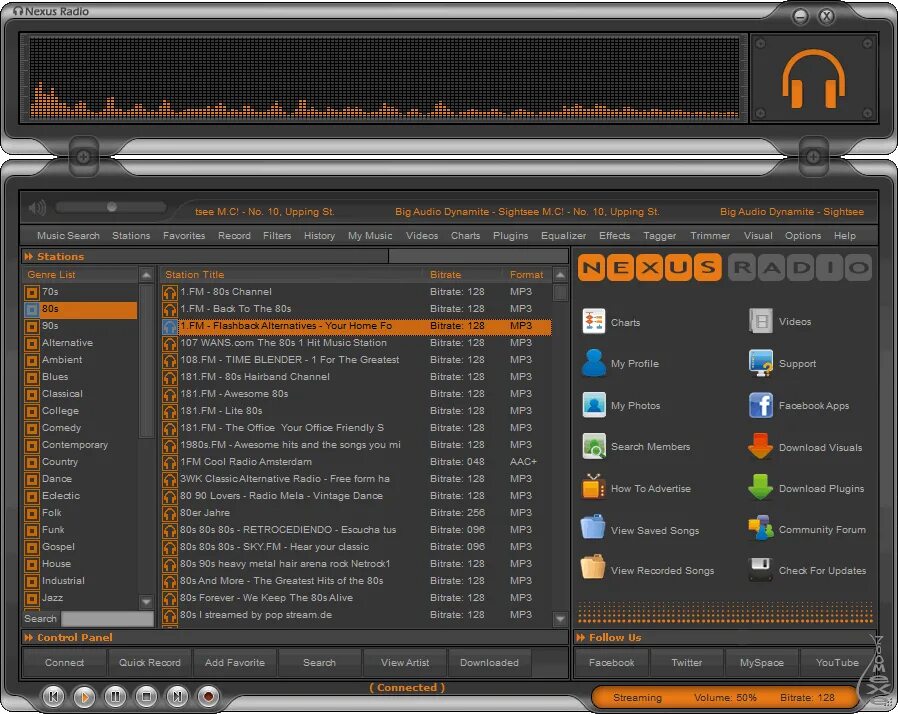Collapse the Follow Us header arrow
Screen dimensions: 898x714
pos(581,637)
